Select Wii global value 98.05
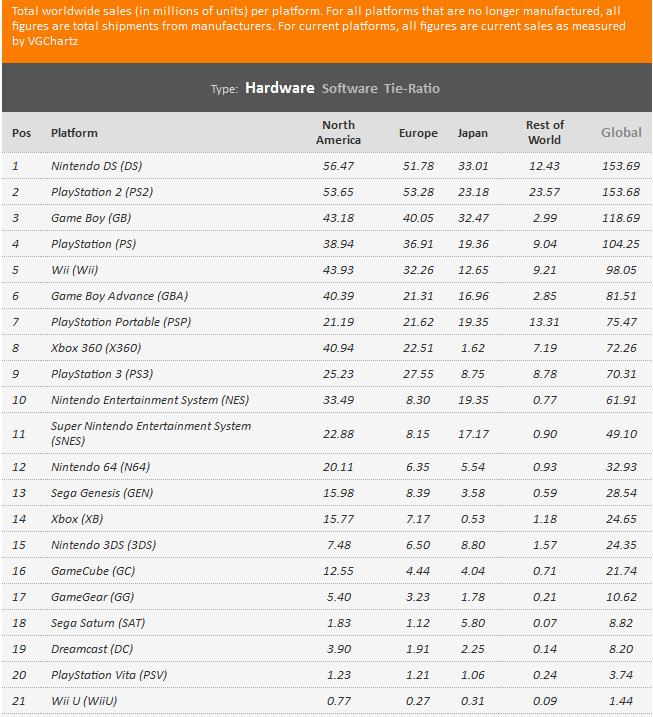The image size is (653, 717). point(621,270)
